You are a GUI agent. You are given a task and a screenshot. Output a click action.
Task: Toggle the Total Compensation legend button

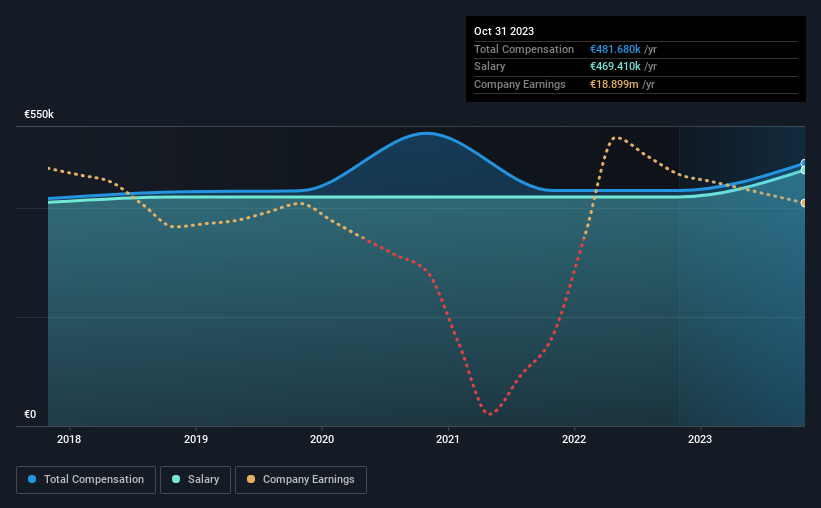tap(86, 480)
